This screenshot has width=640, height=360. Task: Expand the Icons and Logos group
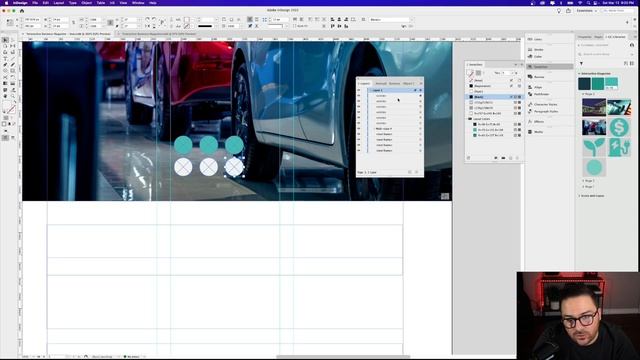tap(579, 196)
